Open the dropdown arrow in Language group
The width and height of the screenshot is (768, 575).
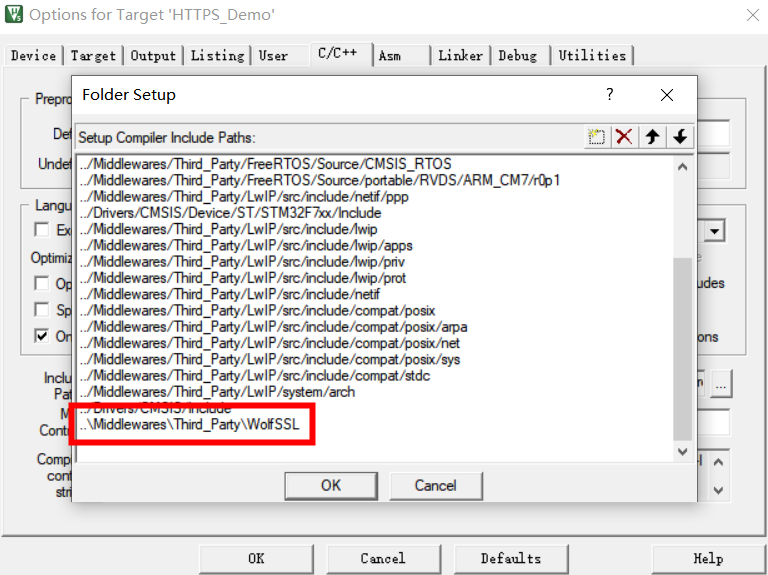[715, 231]
